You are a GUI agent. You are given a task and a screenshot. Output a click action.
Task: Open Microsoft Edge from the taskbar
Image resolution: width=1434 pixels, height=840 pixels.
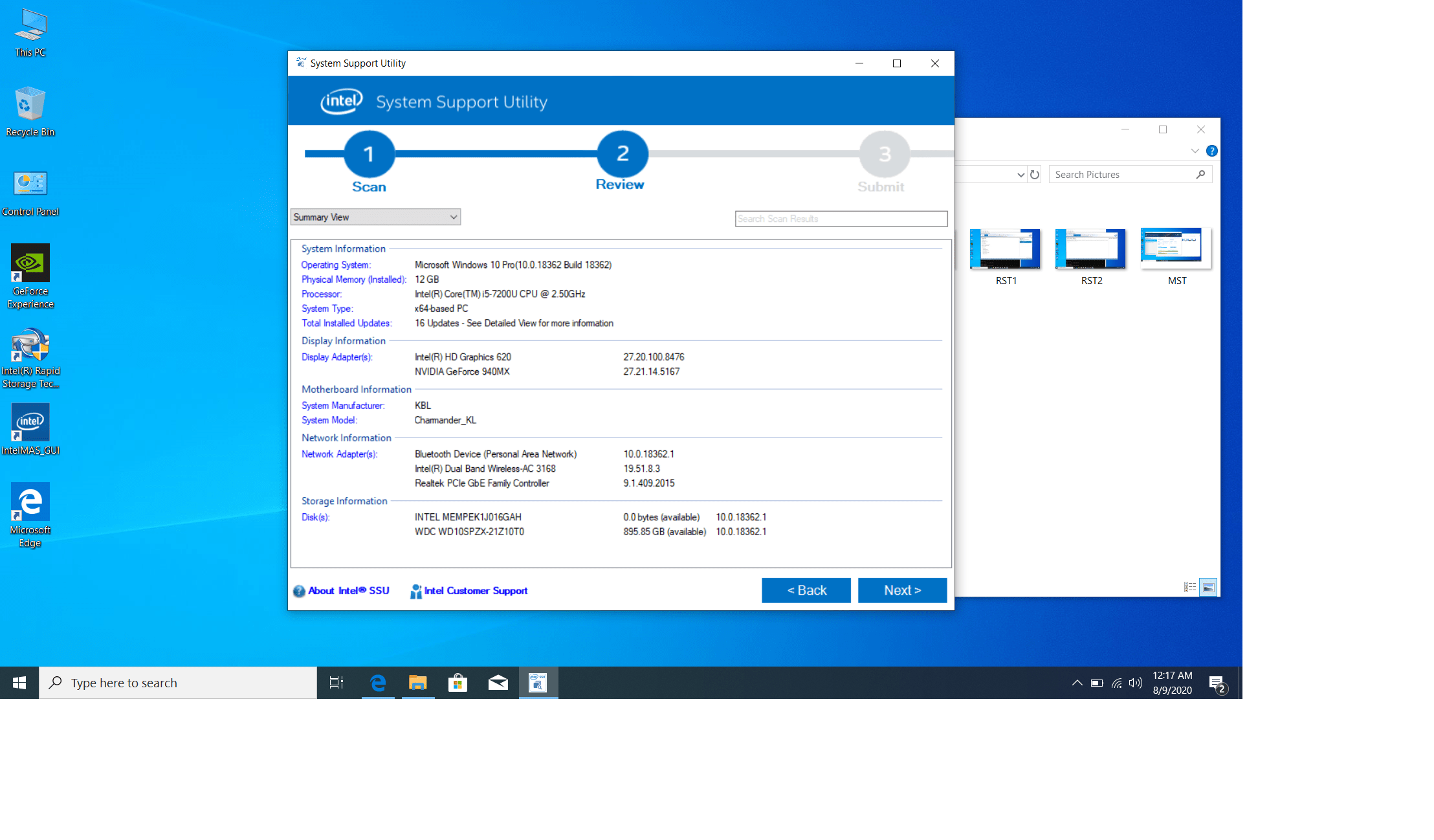coord(378,682)
